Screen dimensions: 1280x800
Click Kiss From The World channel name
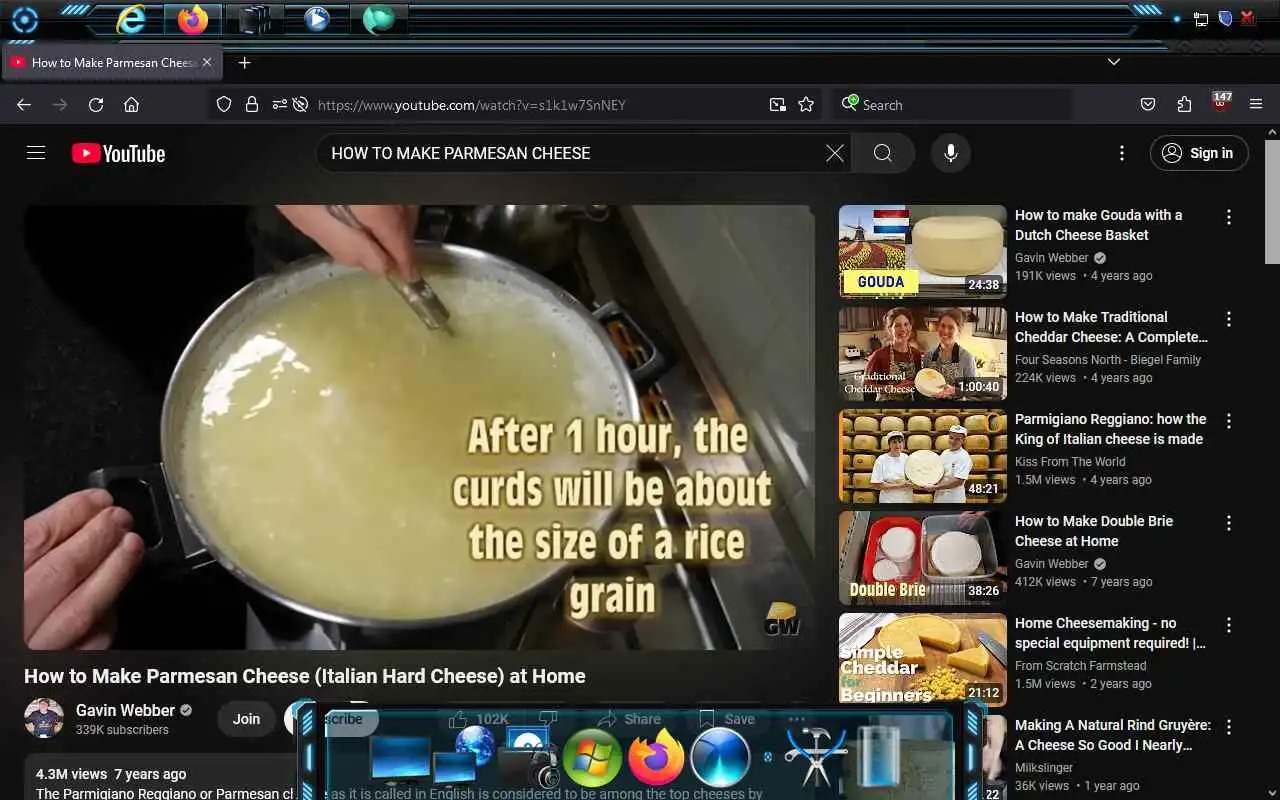1070,462
